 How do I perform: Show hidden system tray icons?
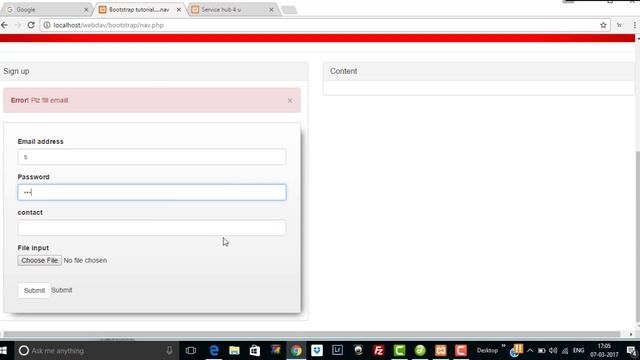tap(530, 351)
